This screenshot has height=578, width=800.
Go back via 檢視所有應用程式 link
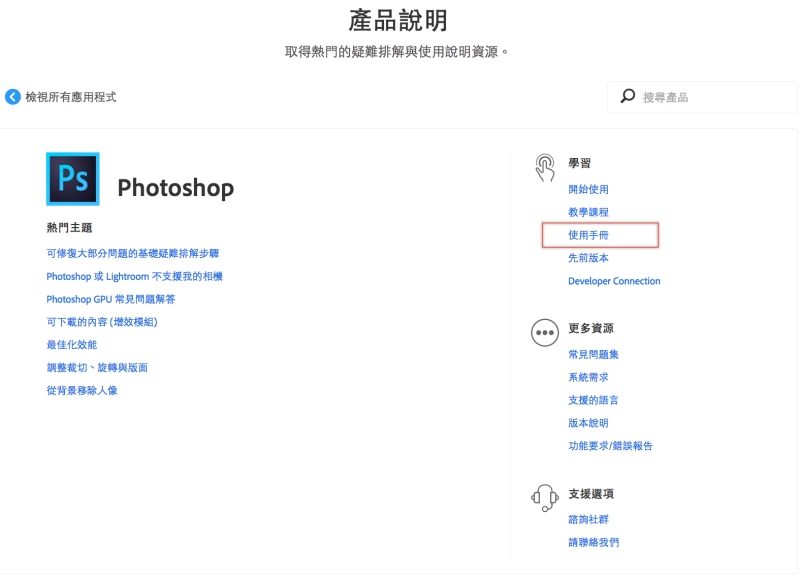(x=71, y=97)
